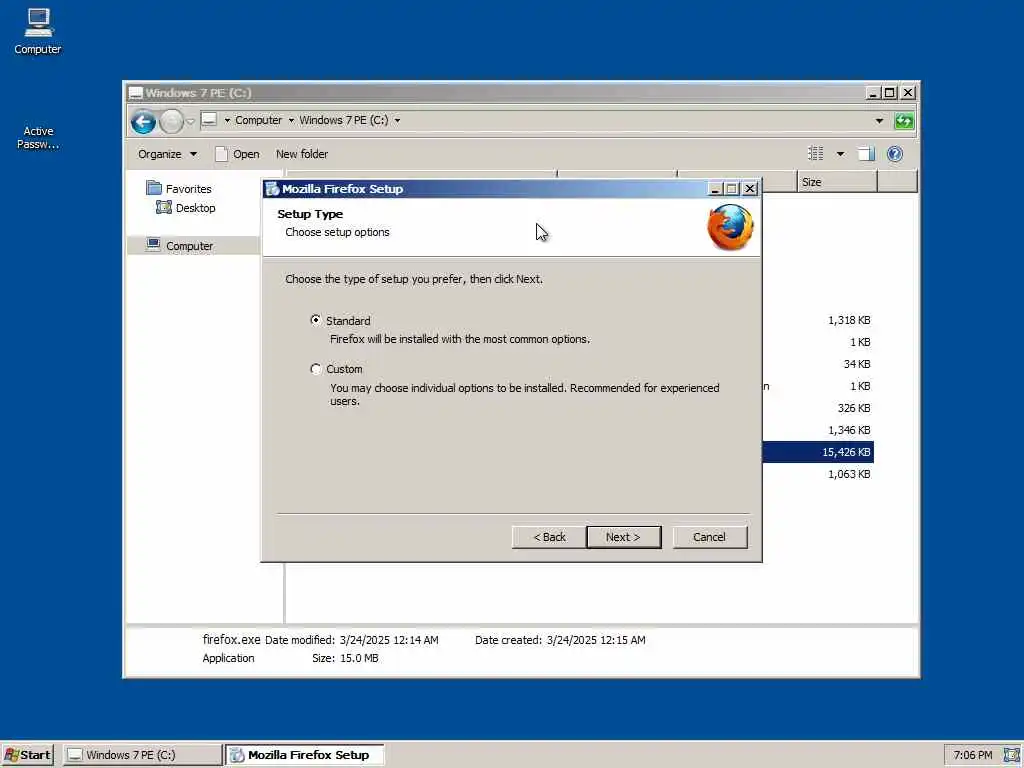Click Date modified in details pane

point(352,640)
